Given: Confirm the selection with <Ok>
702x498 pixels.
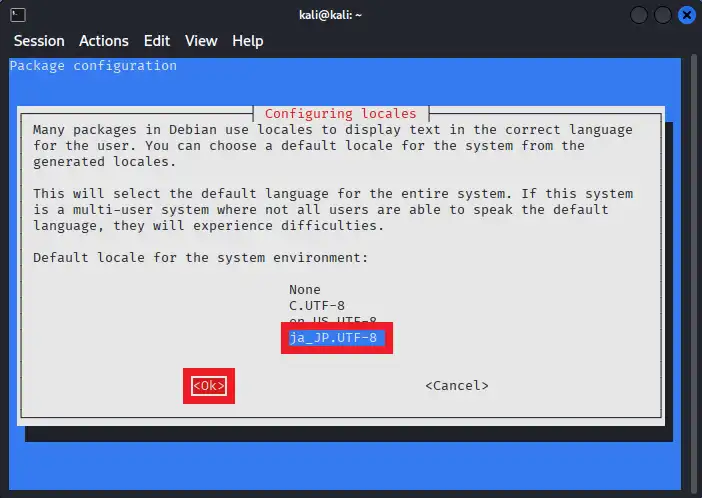Looking at the screenshot, I should click(x=209, y=386).
